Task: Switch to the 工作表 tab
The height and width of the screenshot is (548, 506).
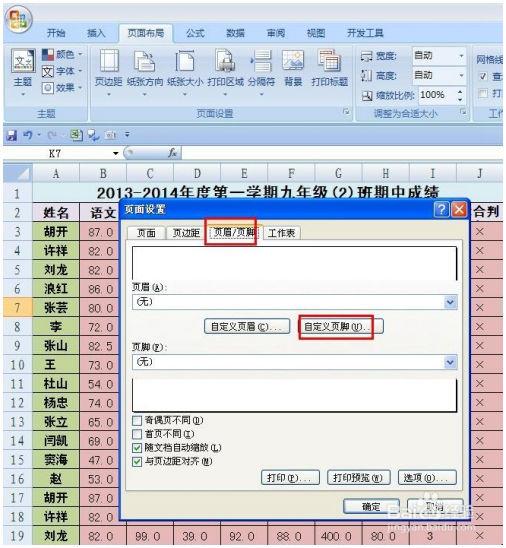Action: 282,233
